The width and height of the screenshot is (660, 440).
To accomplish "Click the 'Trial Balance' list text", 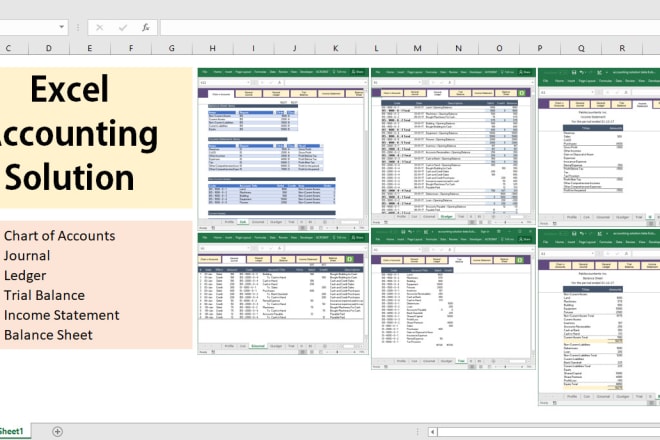I will coord(44,295).
